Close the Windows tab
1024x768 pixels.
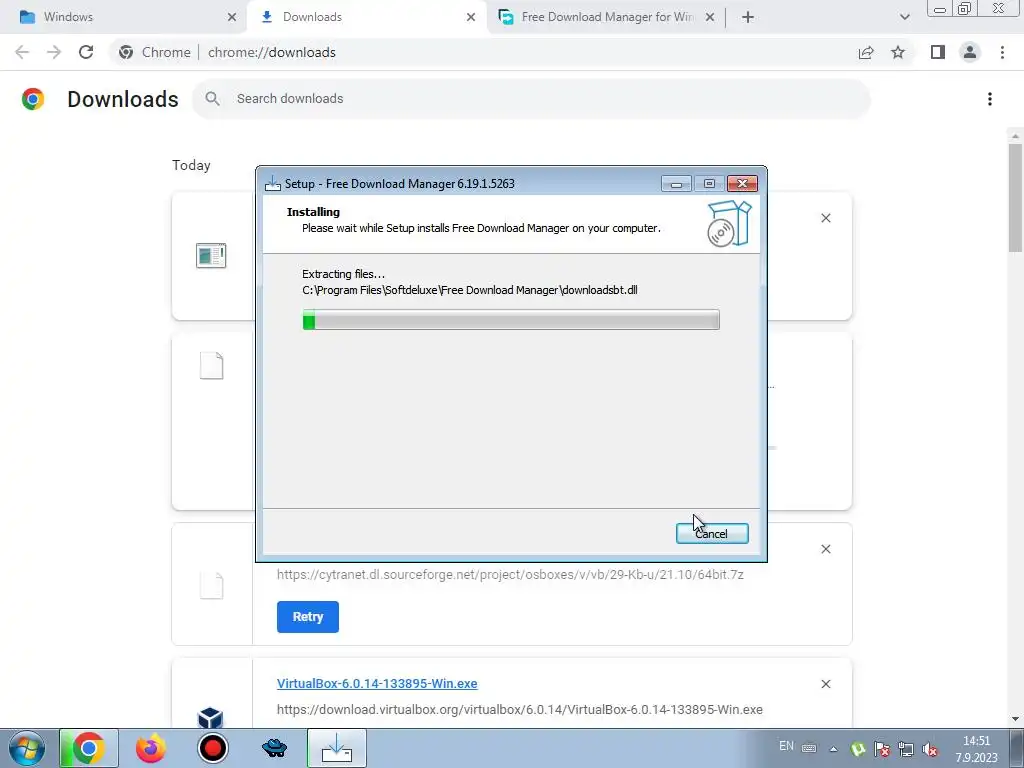click(232, 17)
